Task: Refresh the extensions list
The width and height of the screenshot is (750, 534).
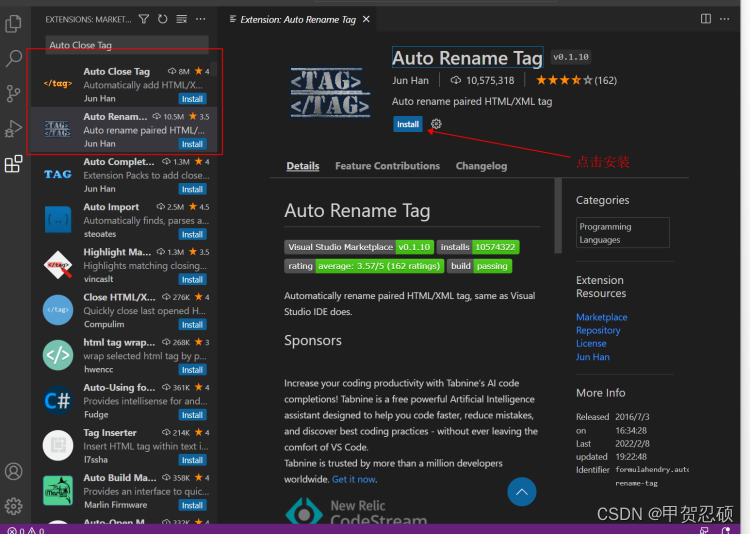Action: tap(163, 19)
